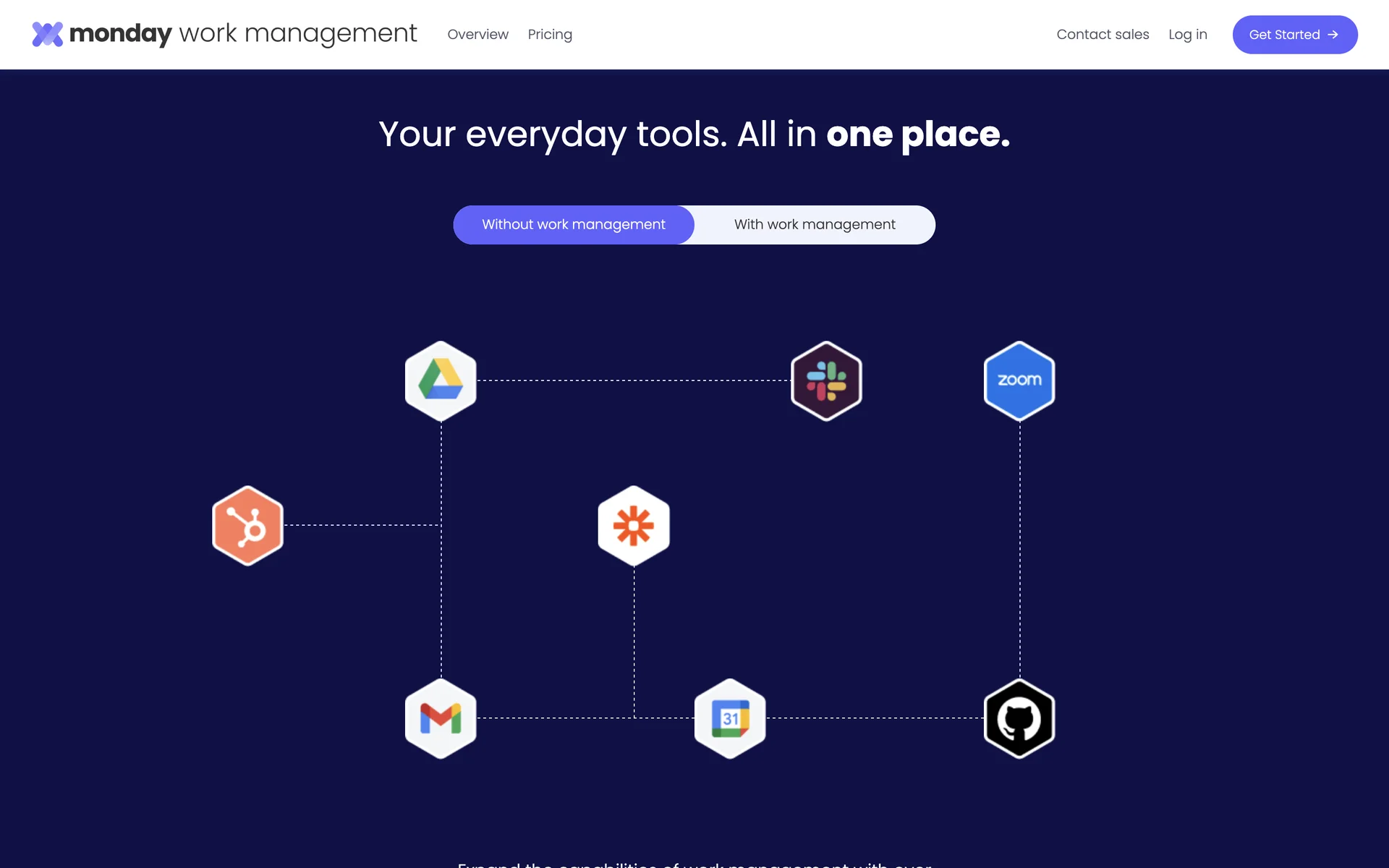Click the Zoom hexagon icon
Screen dimensions: 1389x868
1019,380
